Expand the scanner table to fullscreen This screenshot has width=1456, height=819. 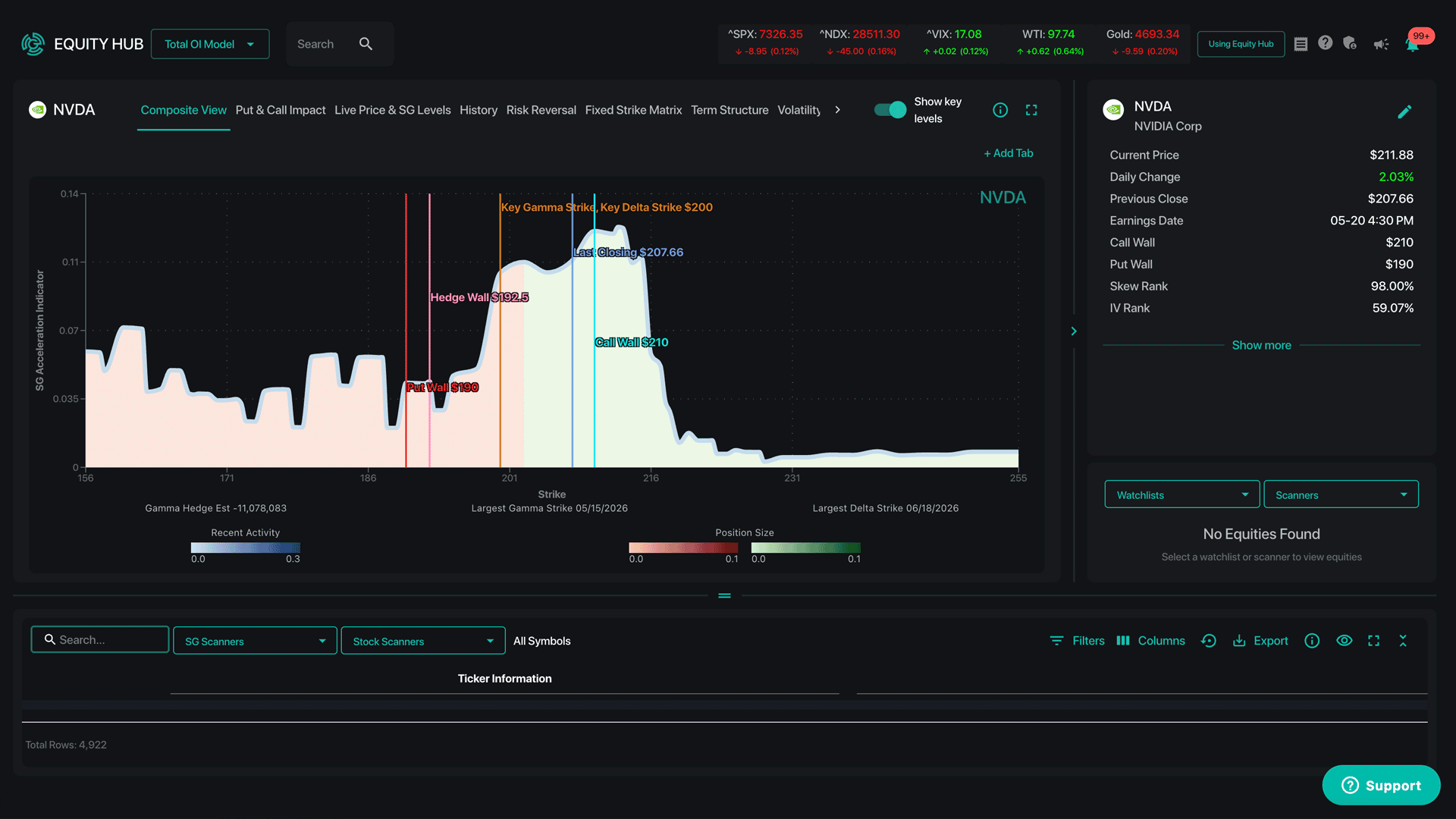(1373, 641)
